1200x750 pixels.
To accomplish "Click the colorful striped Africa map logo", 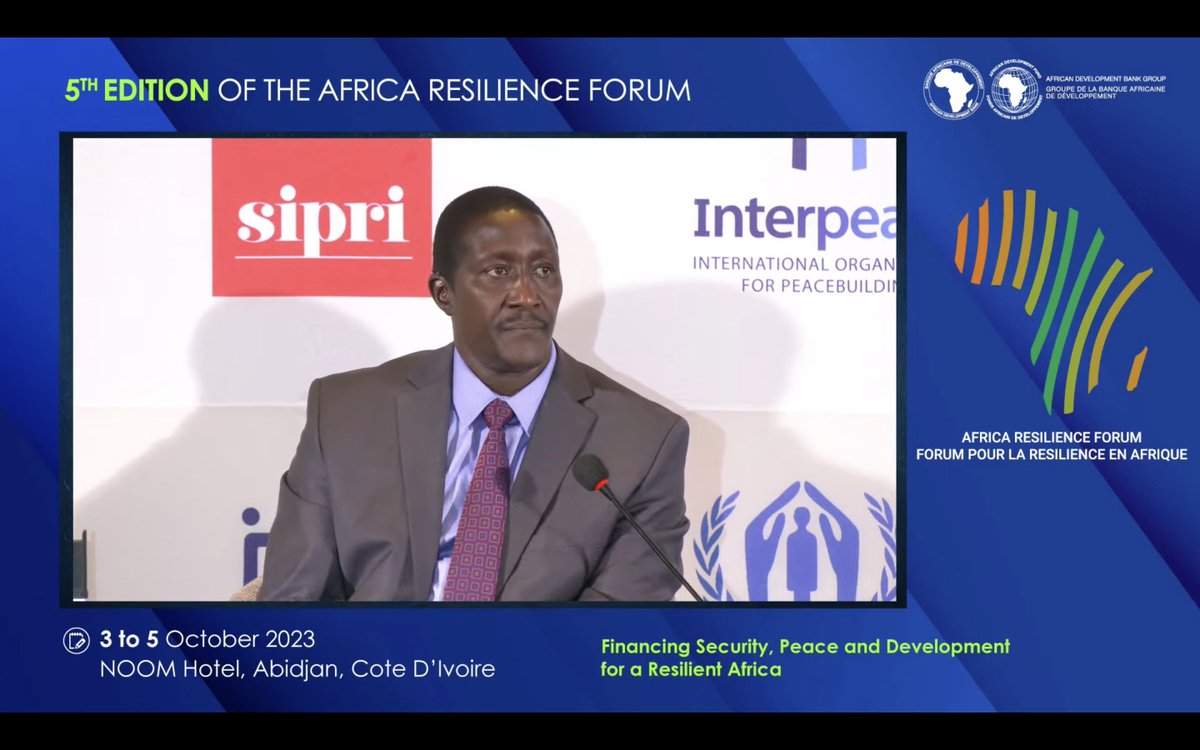I will tap(1053, 301).
